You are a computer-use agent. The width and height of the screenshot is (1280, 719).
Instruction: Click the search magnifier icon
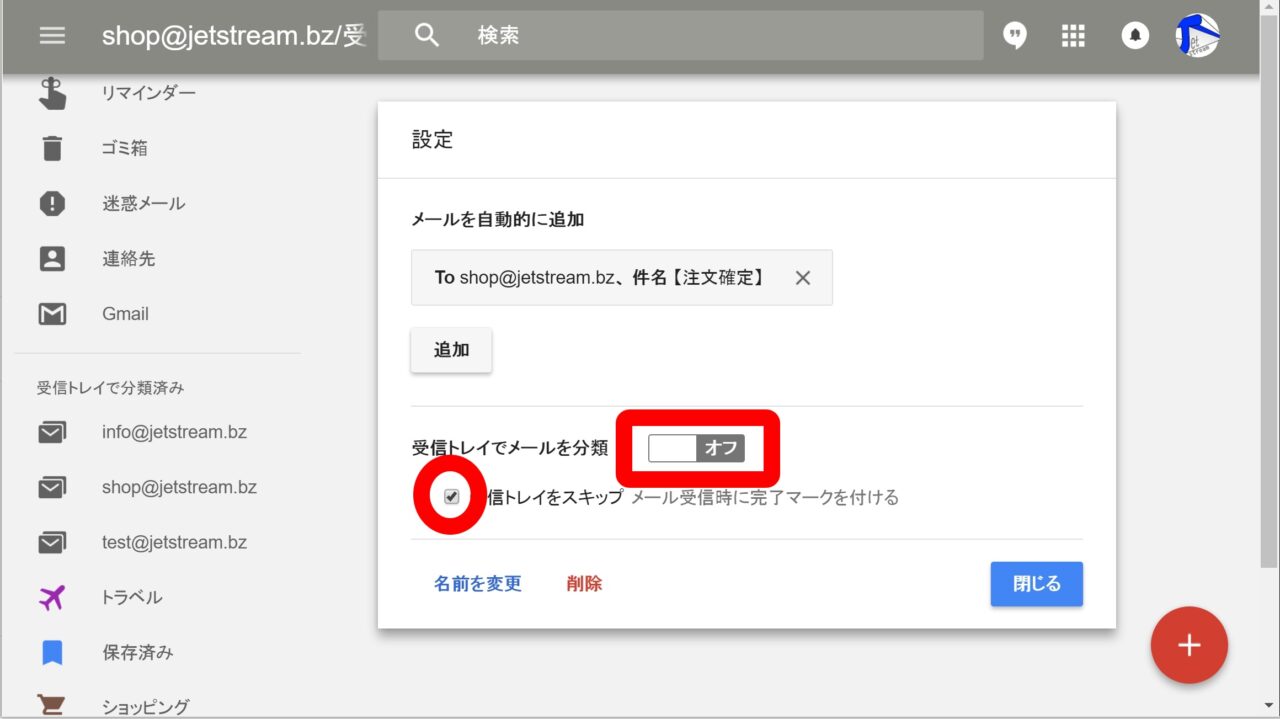427,36
